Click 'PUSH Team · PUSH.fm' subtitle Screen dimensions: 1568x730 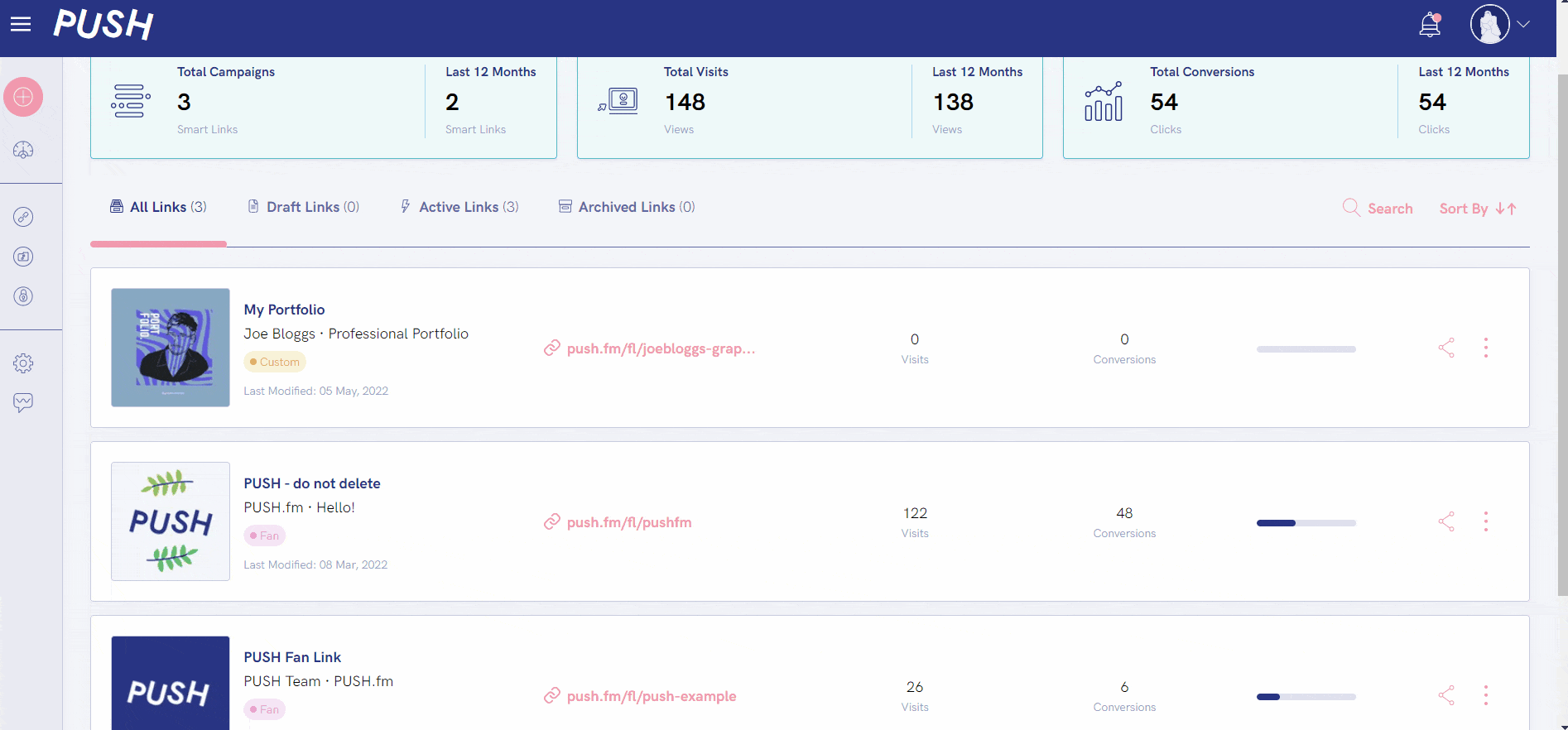319,681
